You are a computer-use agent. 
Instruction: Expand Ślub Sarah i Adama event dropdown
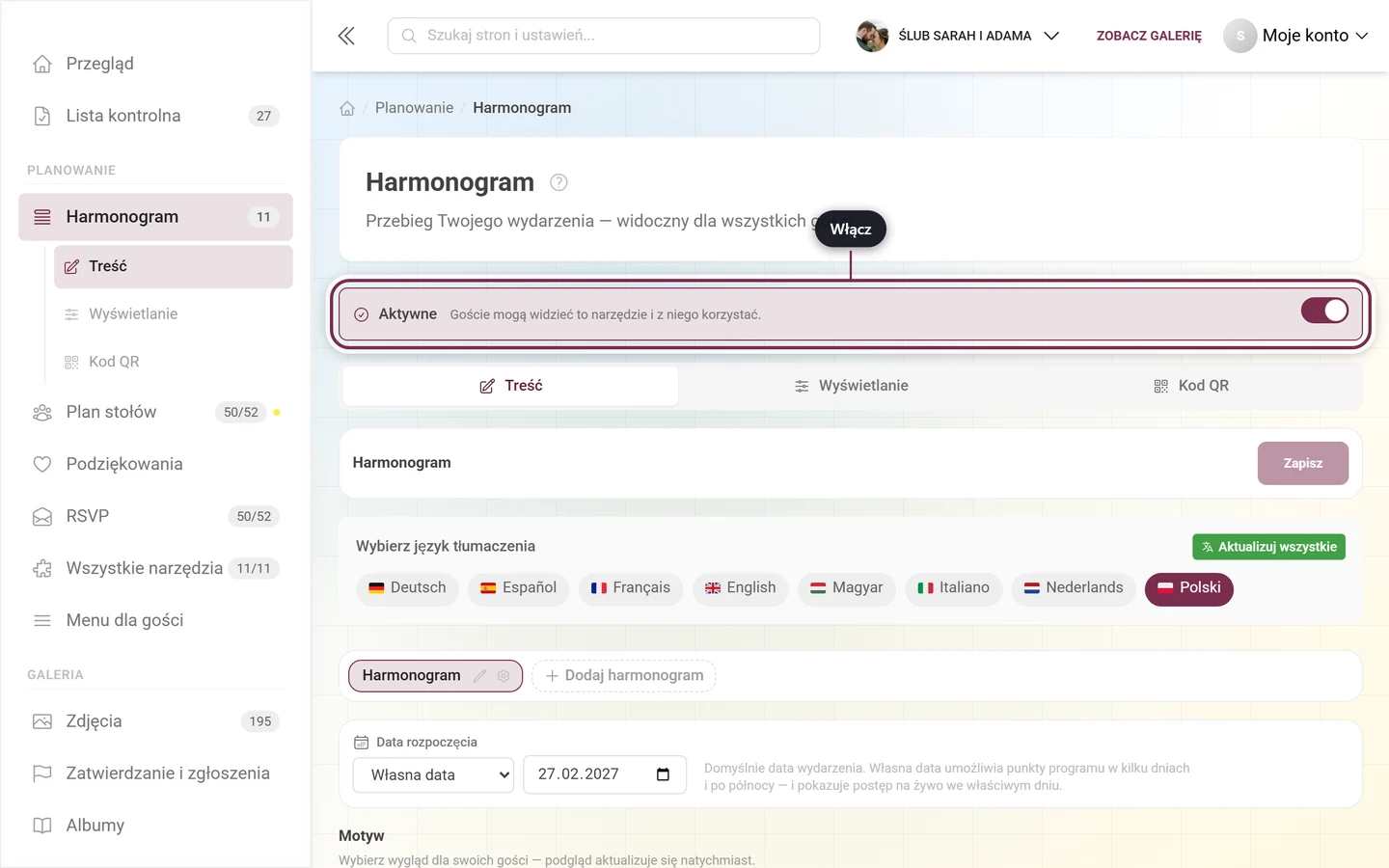pyautogui.click(x=958, y=36)
